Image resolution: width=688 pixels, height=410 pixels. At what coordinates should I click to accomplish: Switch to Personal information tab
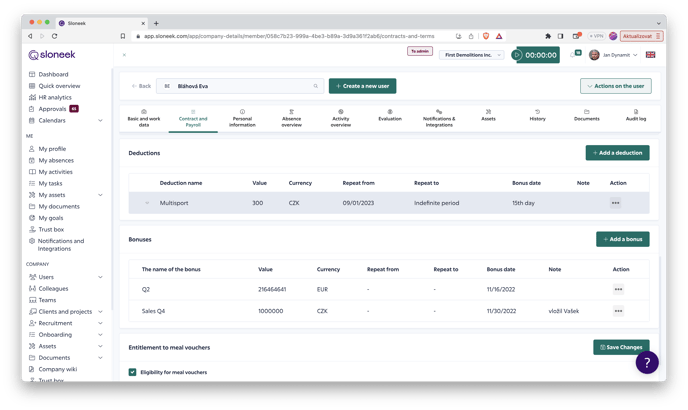tap(242, 119)
